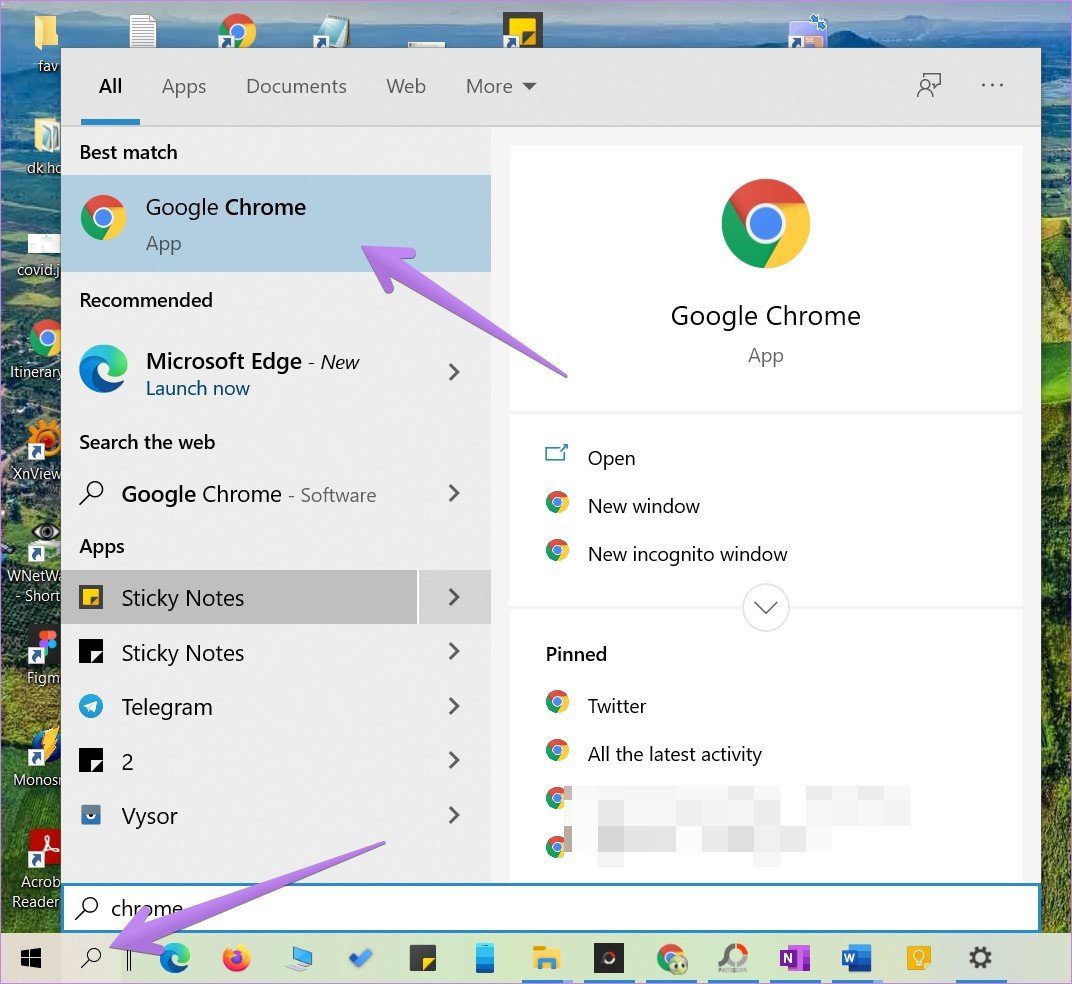Click the Google Chrome title in the preview pane

[x=765, y=316]
